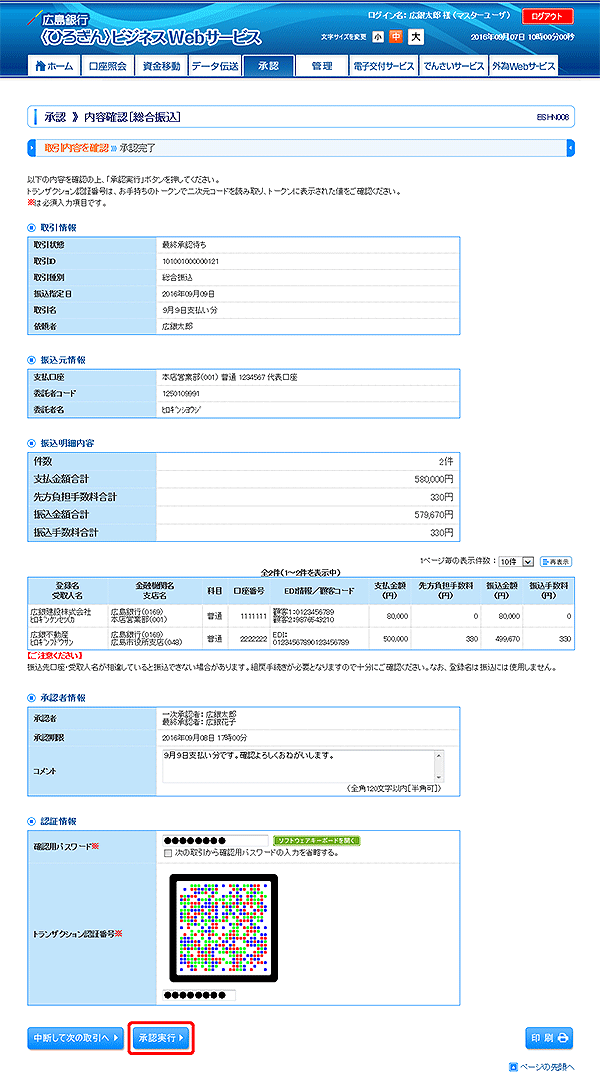Screen dimensions: 600x1079
Task: Click the 承認実行 button
Action: [162, 1037]
